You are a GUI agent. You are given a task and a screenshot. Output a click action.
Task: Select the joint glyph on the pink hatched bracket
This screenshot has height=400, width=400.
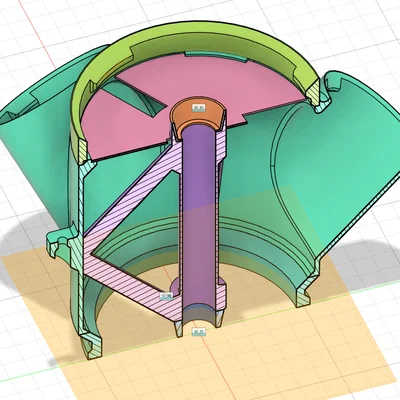click(167, 296)
